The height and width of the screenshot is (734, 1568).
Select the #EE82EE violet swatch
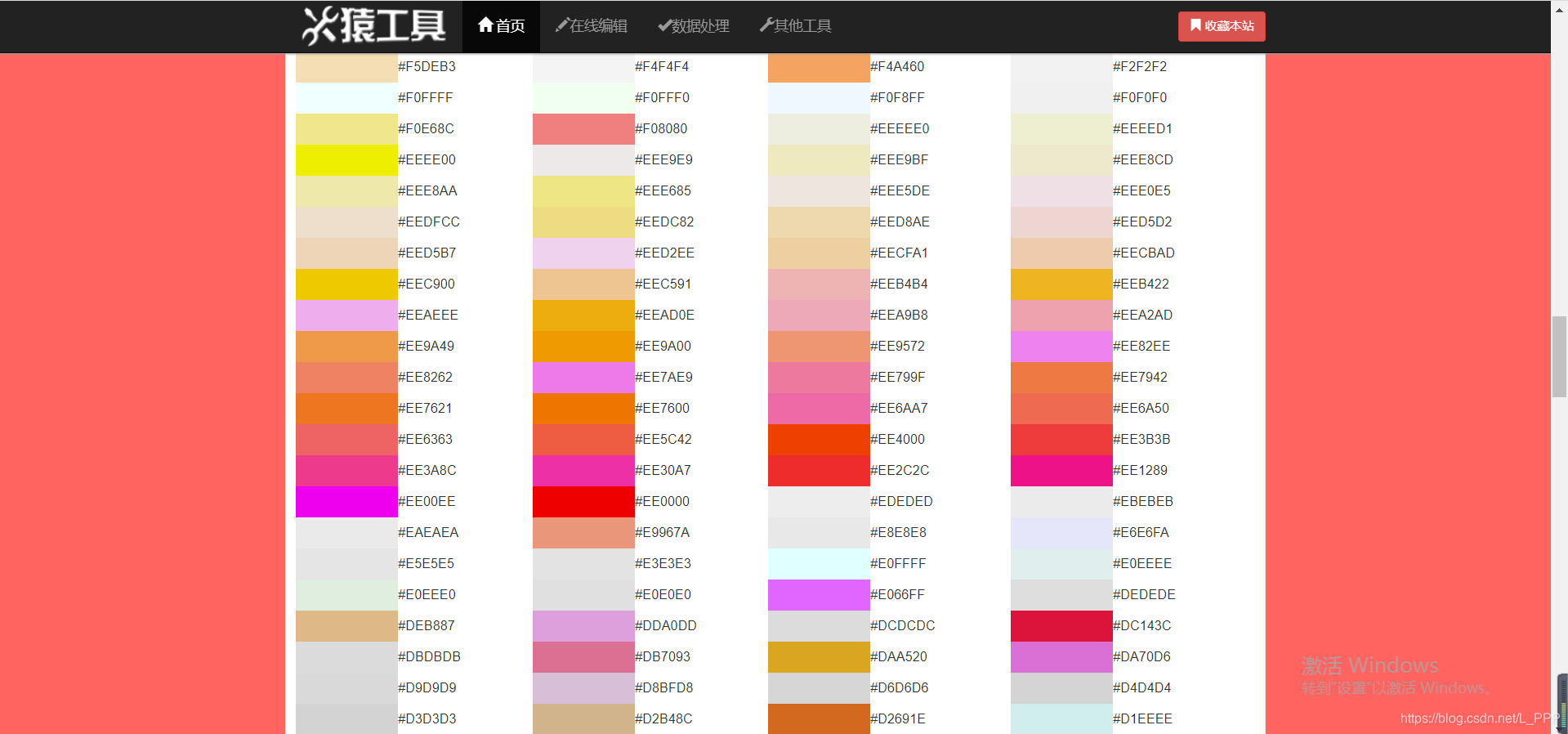[x=1061, y=347]
